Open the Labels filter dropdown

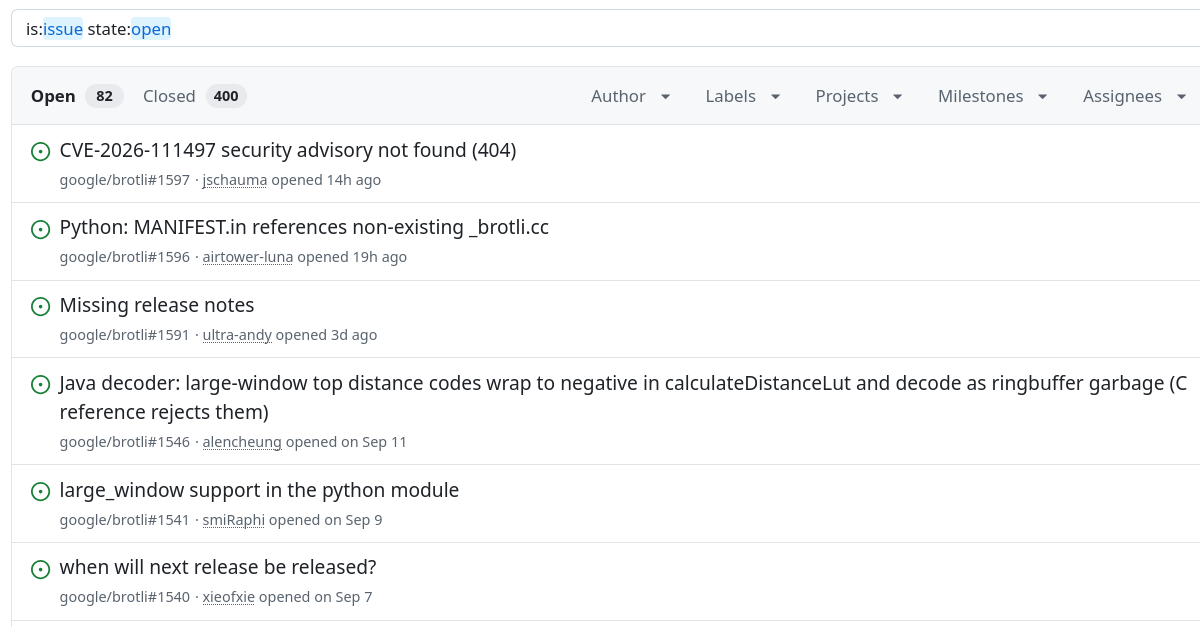click(744, 96)
